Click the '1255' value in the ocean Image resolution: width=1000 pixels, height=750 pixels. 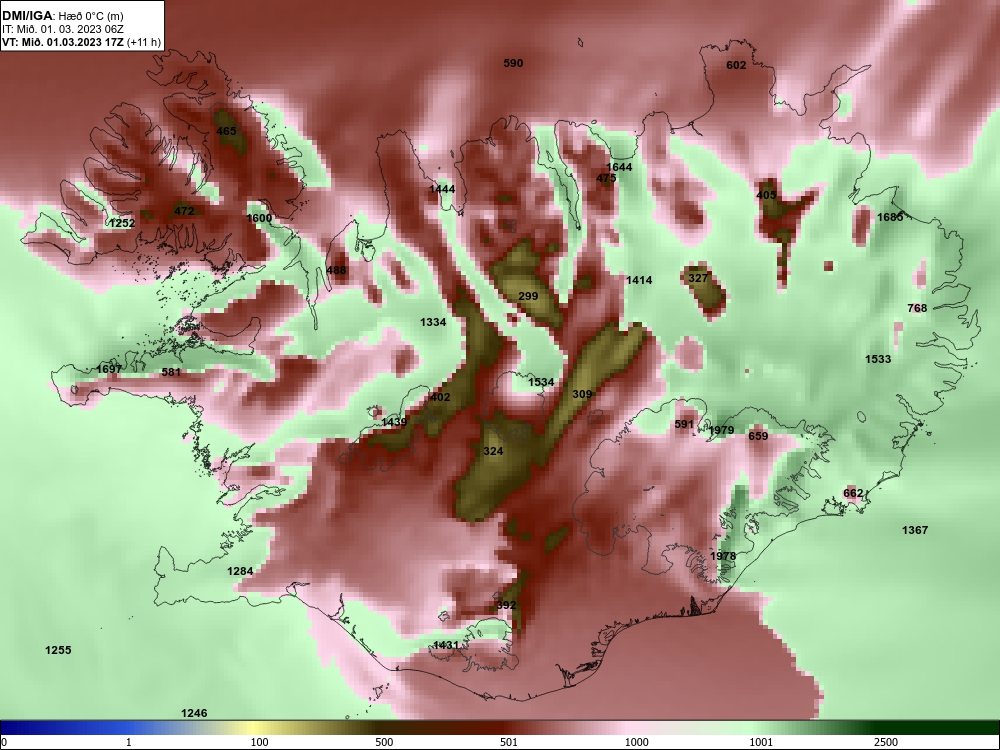click(x=58, y=651)
